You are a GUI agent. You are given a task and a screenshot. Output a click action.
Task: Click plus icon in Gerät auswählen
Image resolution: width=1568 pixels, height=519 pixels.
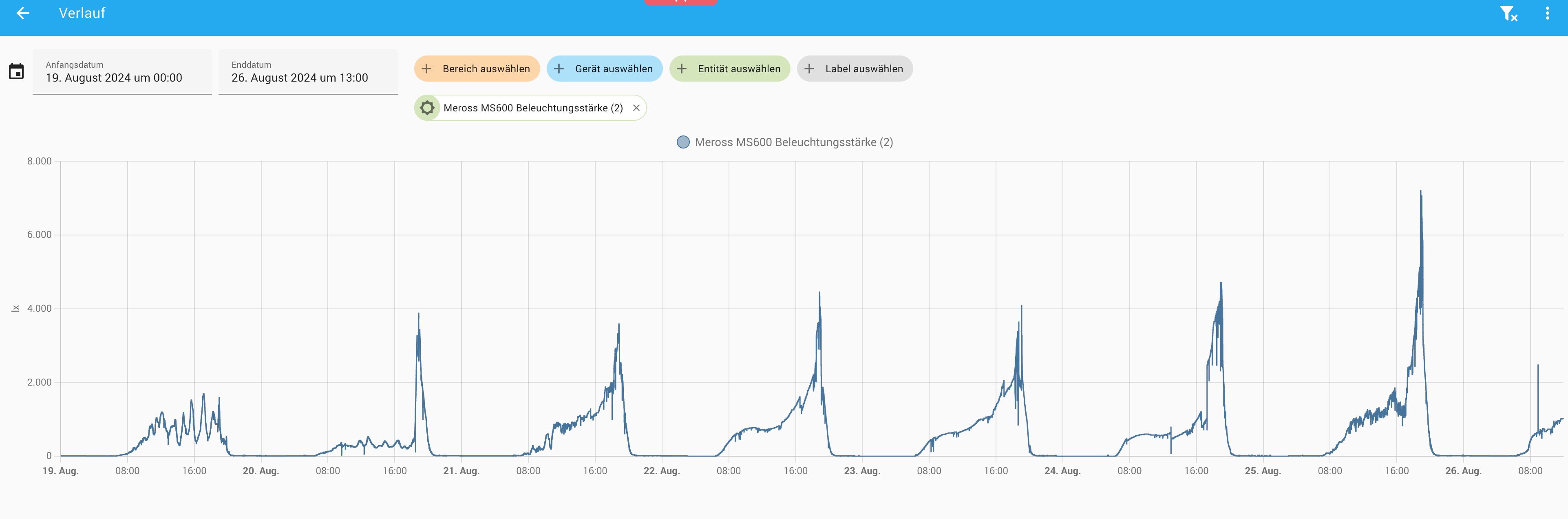(559, 69)
